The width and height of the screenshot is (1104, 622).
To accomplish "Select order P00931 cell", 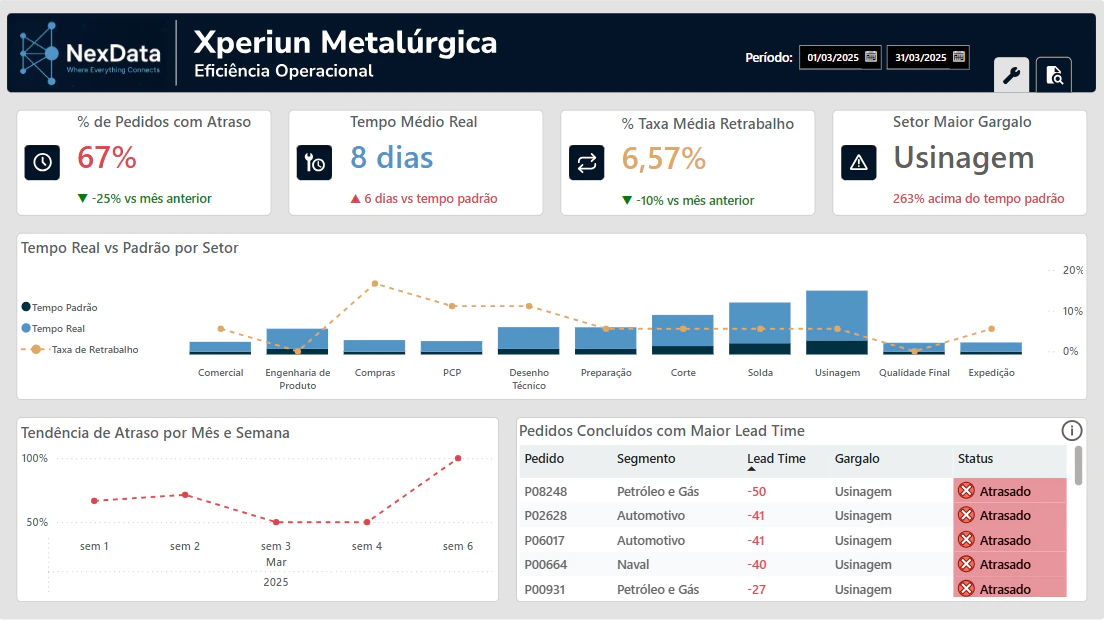I will (x=546, y=589).
